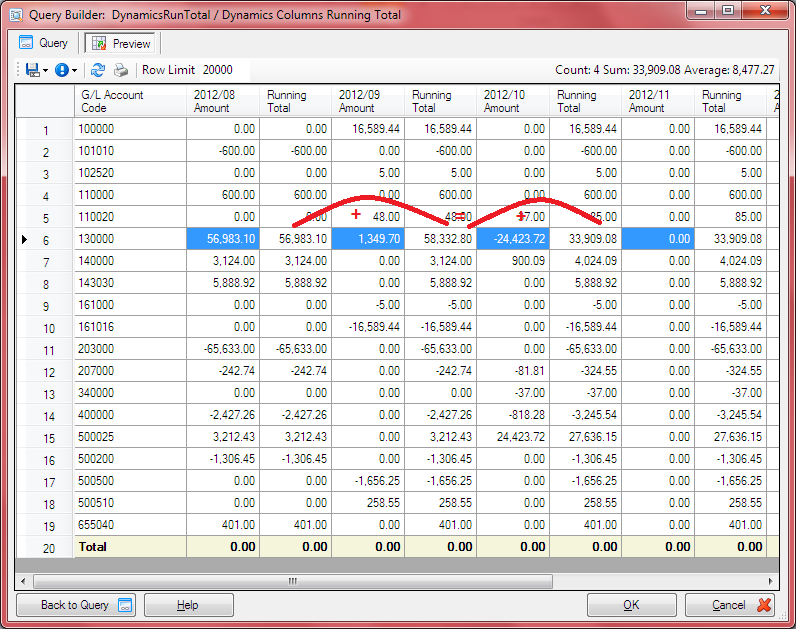Click the Cancel button
The image size is (796, 629).
click(x=729, y=605)
